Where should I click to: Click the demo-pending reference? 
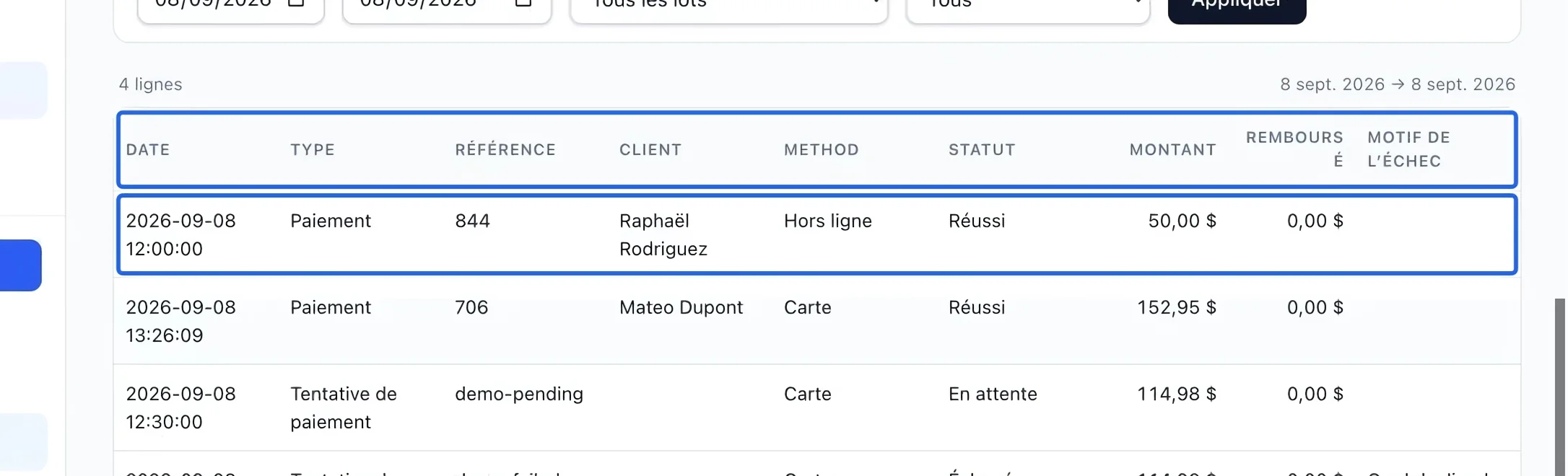pos(518,394)
